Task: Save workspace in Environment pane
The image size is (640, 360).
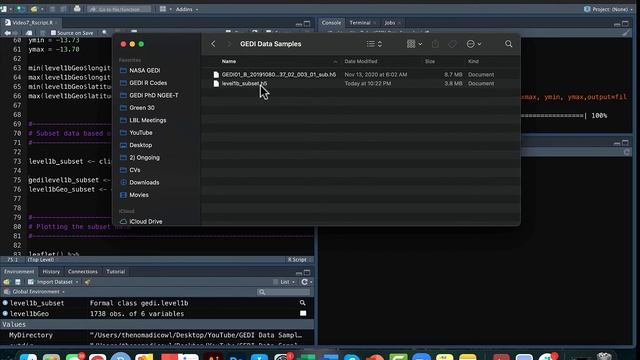Action: coord(18,282)
